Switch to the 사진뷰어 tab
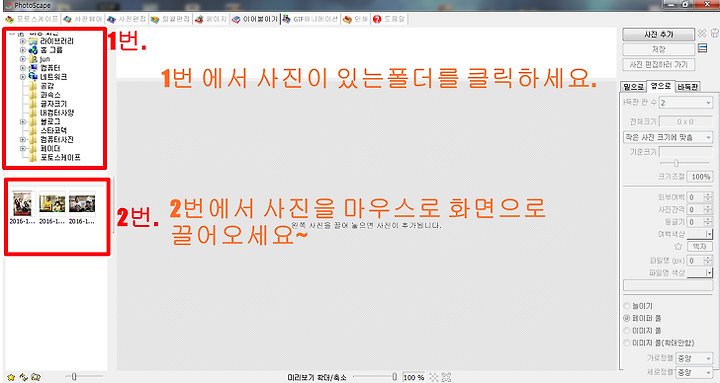 (x=83, y=19)
